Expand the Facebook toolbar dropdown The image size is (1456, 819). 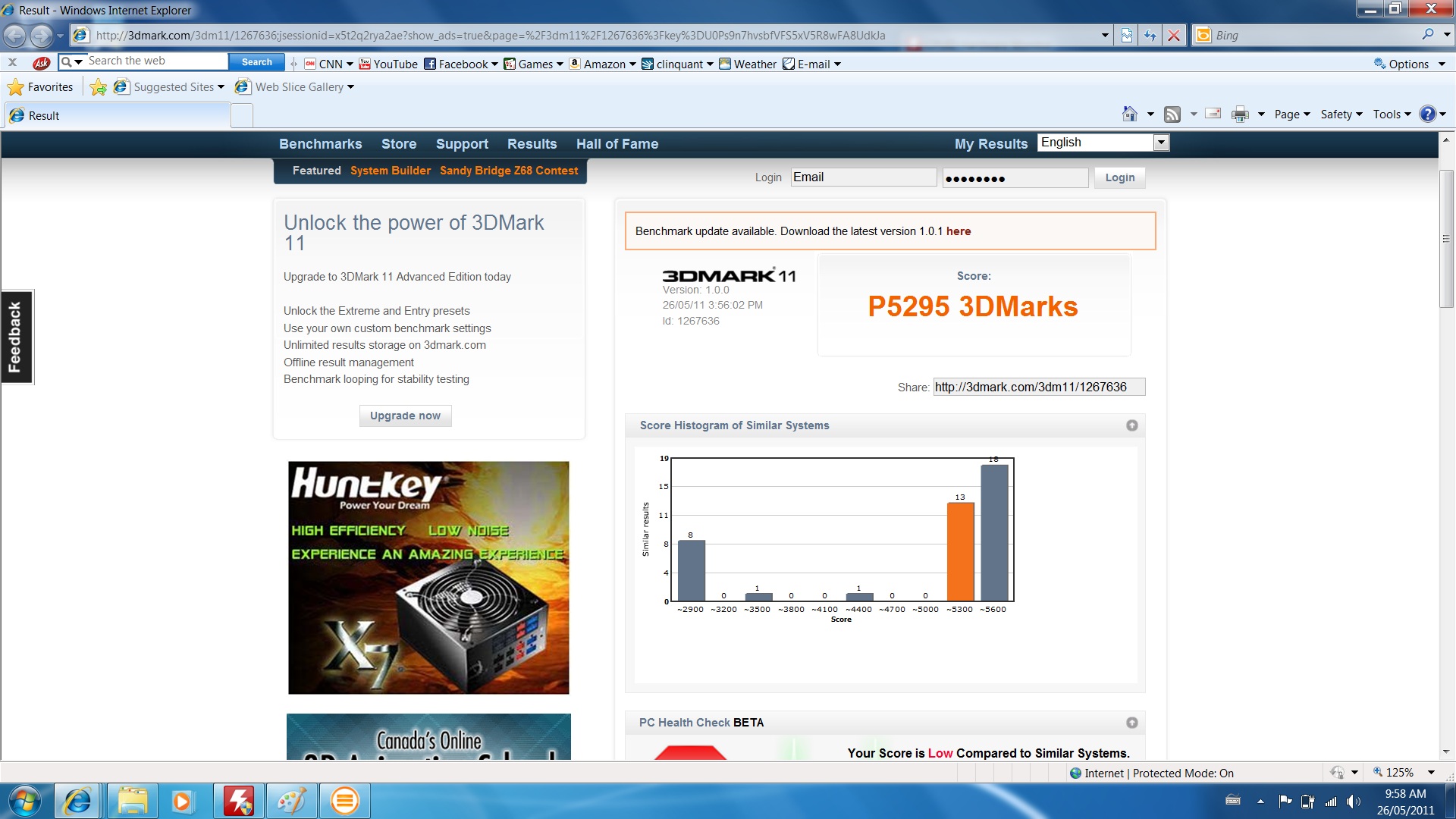click(494, 64)
